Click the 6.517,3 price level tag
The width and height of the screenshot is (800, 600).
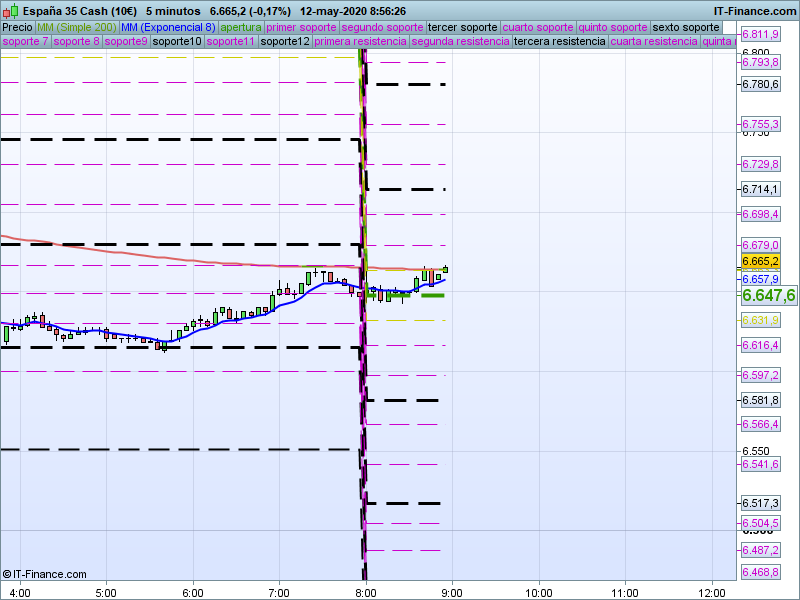point(761,504)
